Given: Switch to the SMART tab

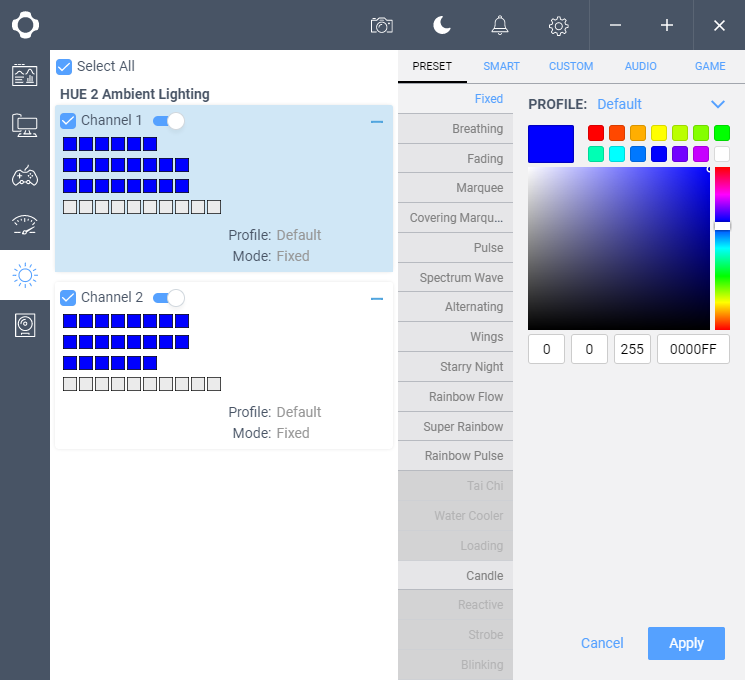Looking at the screenshot, I should (501, 66).
